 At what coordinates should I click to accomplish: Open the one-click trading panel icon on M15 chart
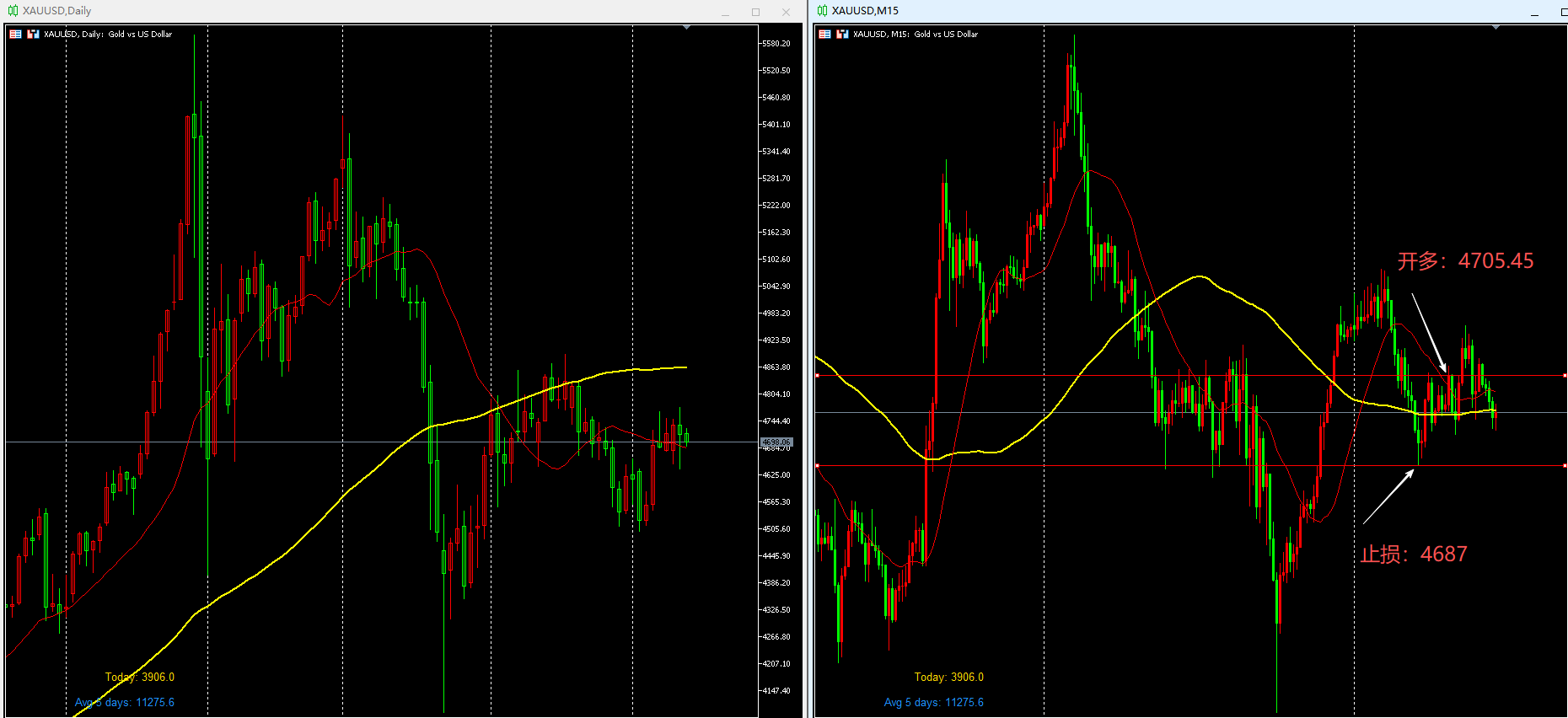pyautogui.click(x=824, y=35)
